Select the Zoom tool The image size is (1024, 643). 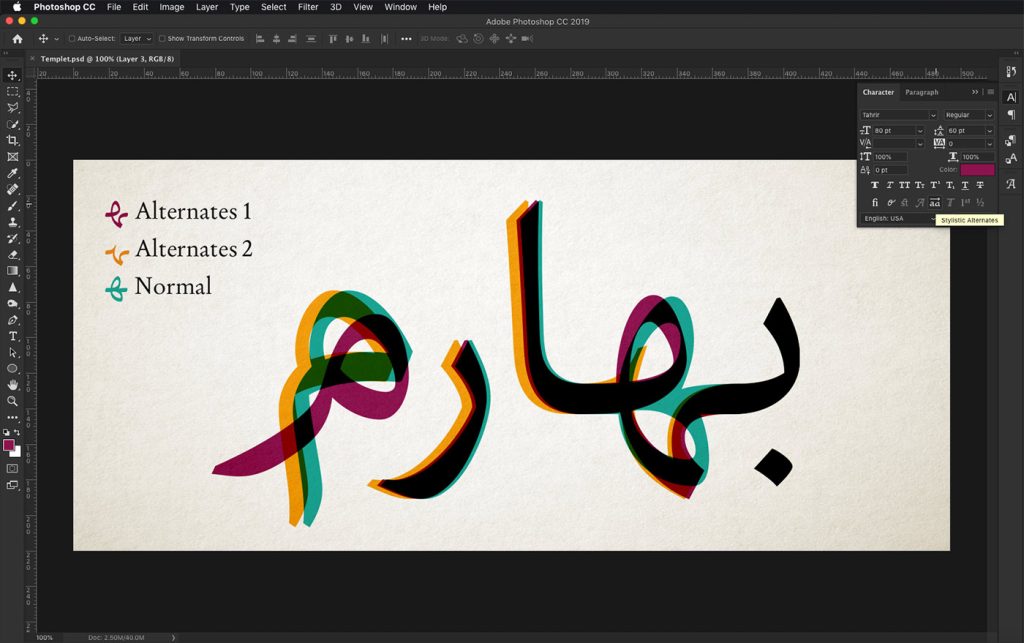click(x=13, y=401)
